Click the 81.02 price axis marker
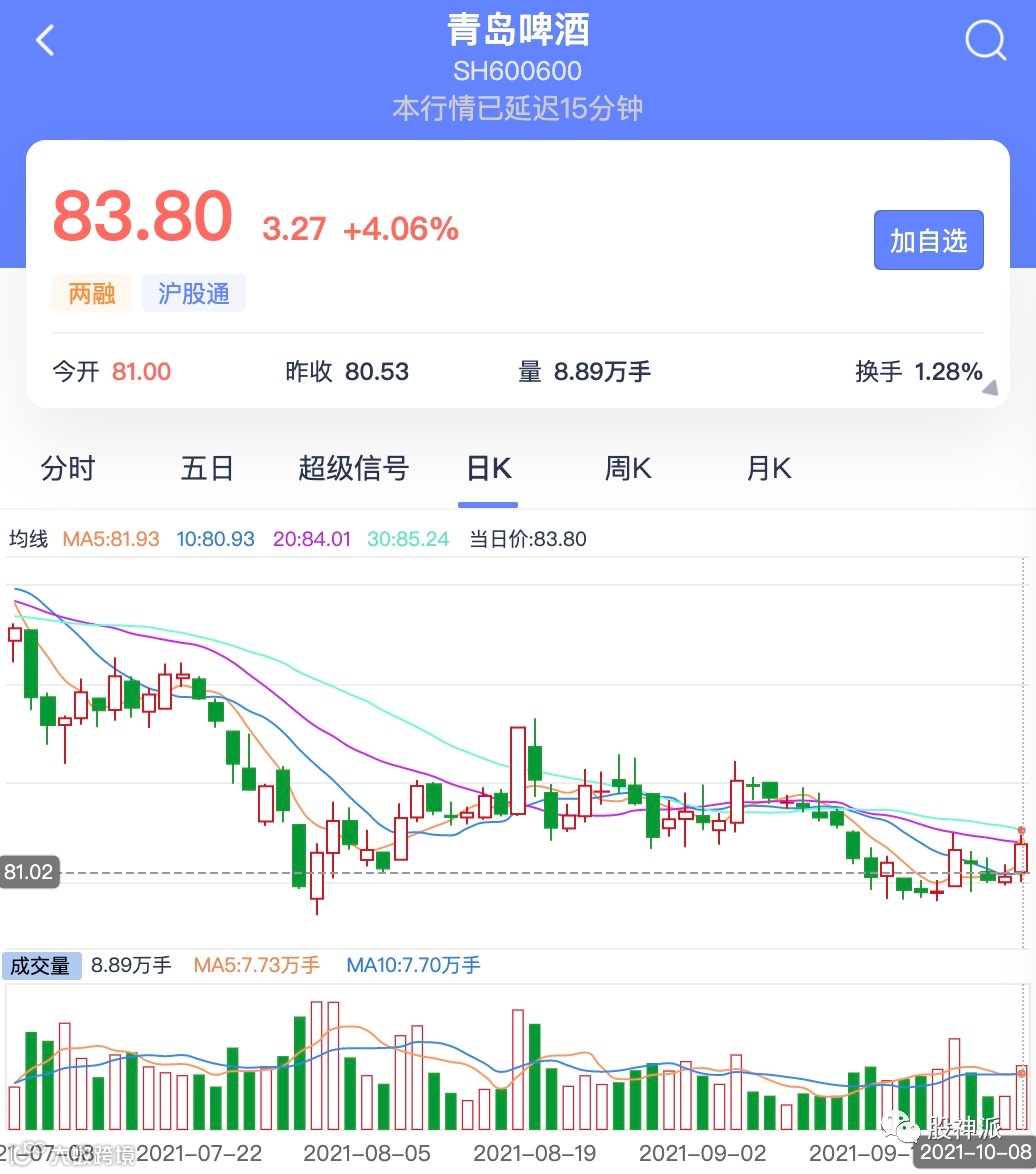Viewport: 1036px width, 1174px height. 29,872
